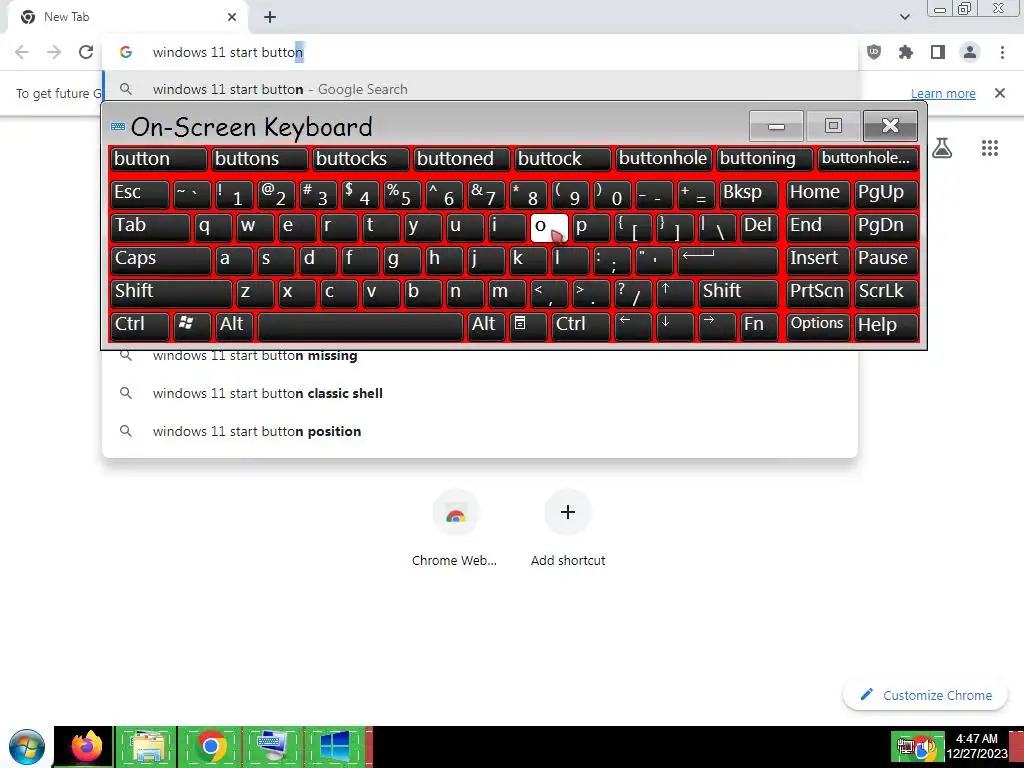
Task: Open a new tab with the plus button
Action: [x=270, y=17]
